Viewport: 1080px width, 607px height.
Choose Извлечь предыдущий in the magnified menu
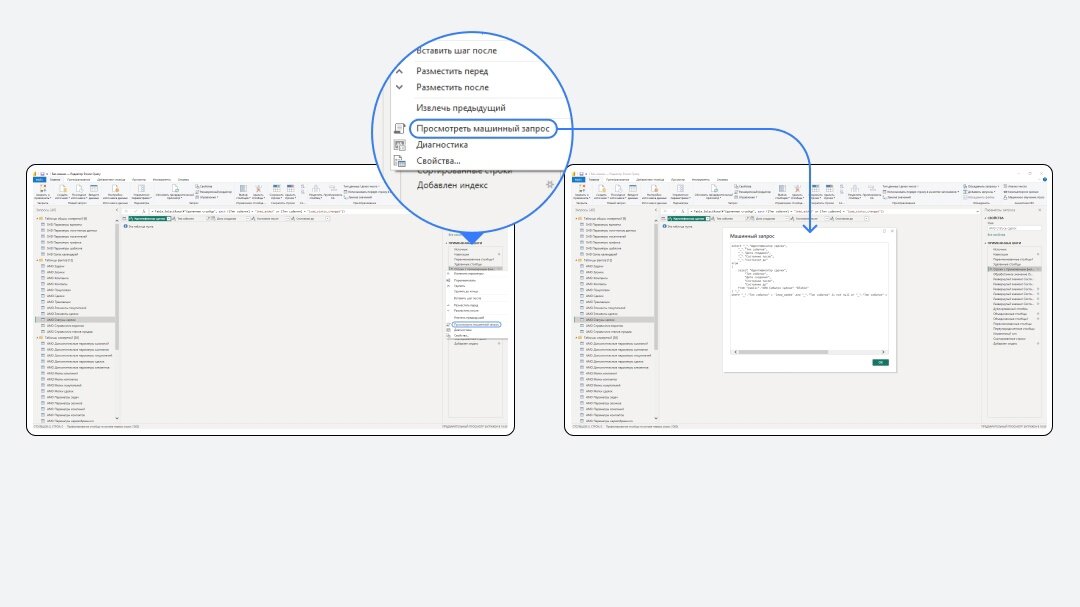point(460,107)
